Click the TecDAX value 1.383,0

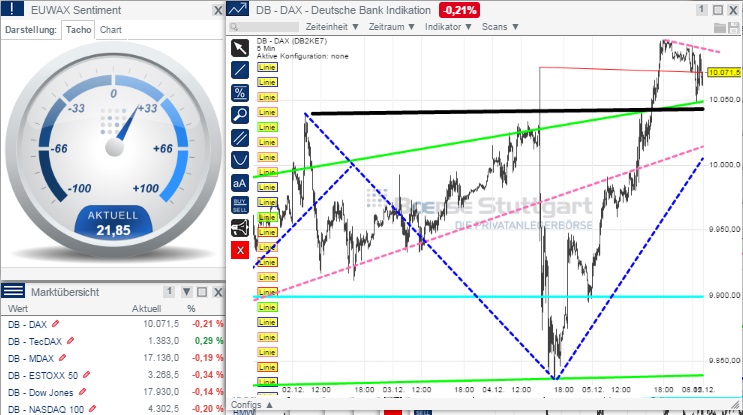163,341
